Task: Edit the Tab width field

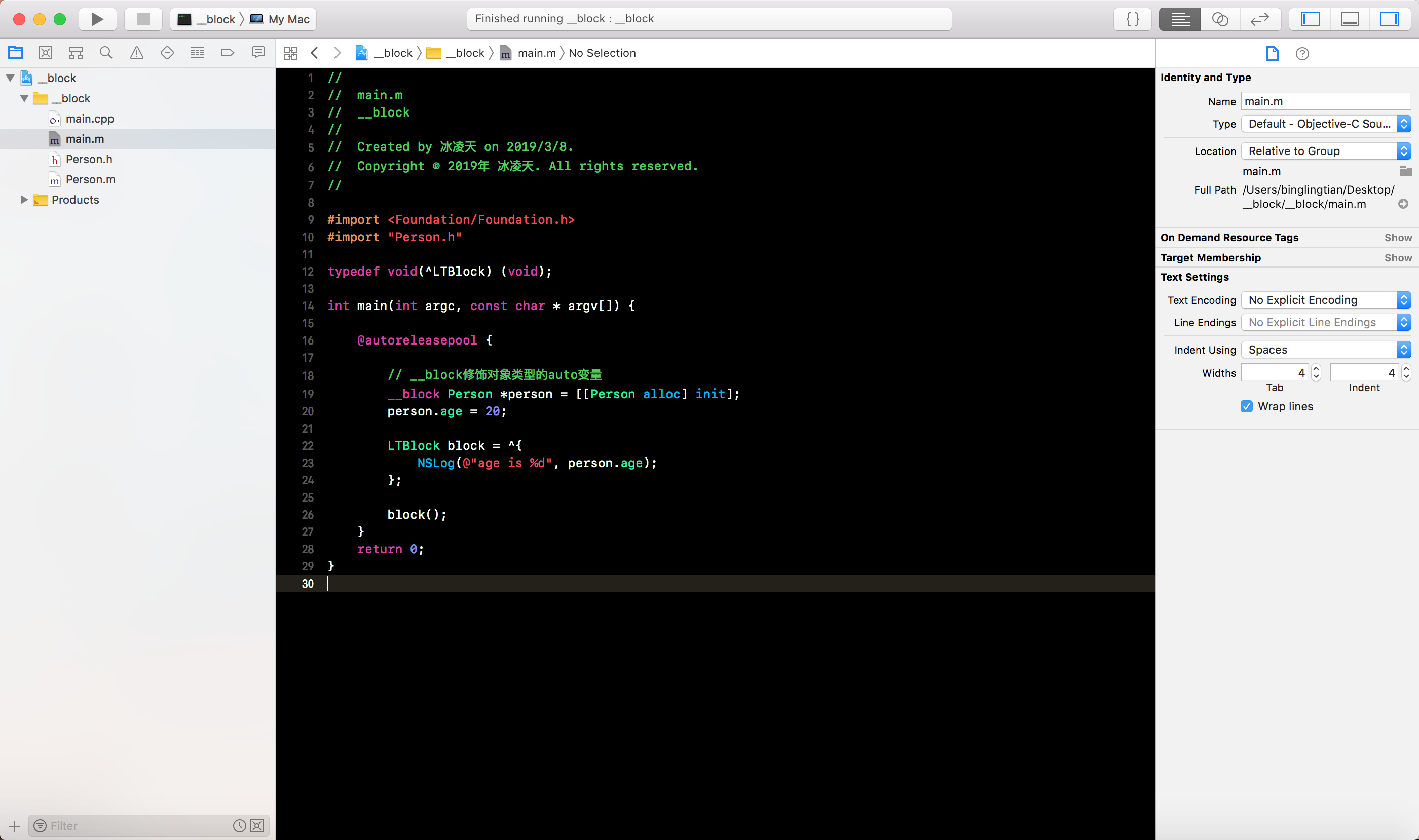Action: pos(1275,373)
